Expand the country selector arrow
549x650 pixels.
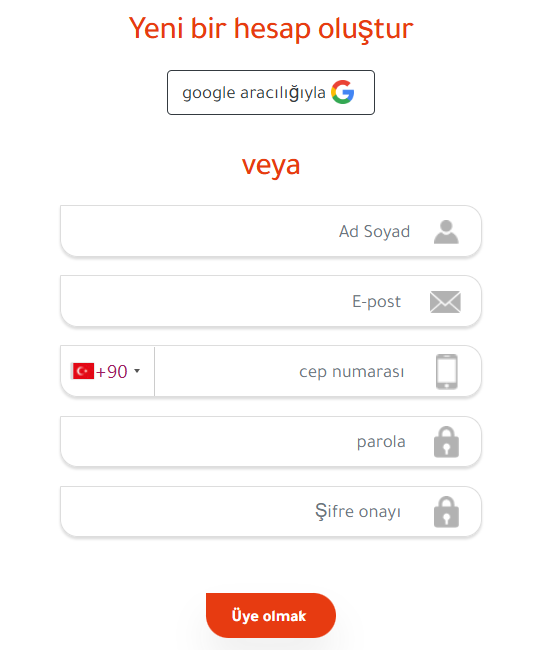point(137,371)
